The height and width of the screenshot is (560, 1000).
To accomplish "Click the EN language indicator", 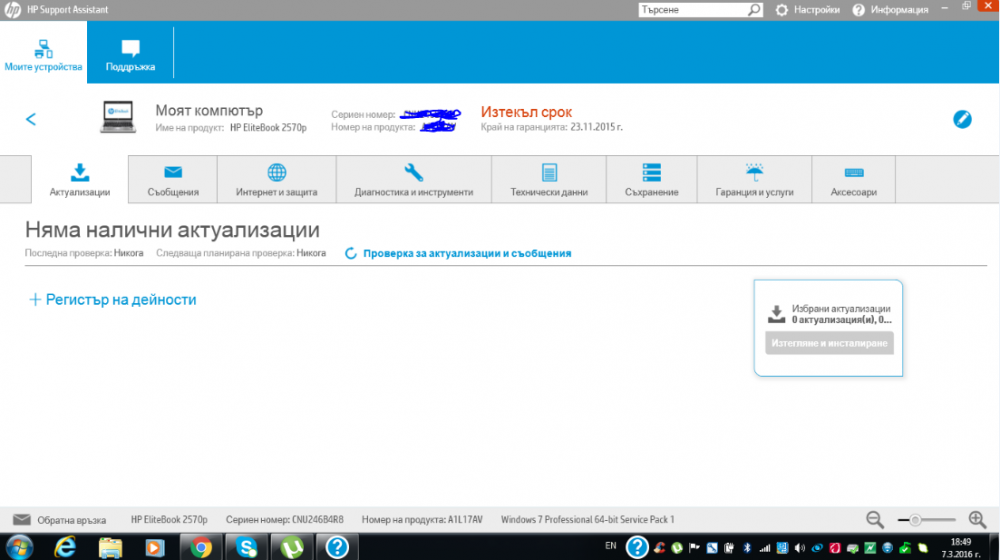I will (610, 546).
